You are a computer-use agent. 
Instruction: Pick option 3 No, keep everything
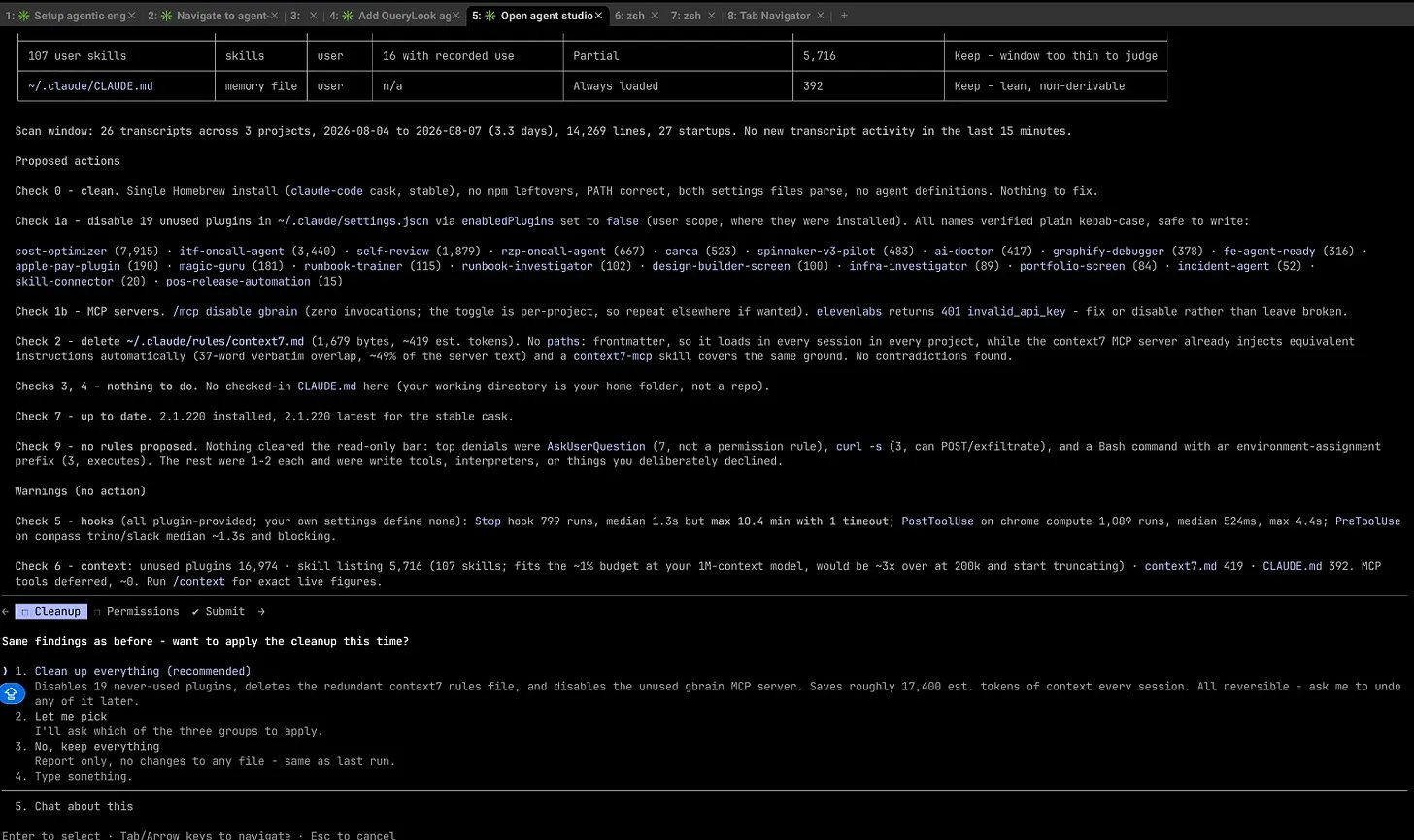tap(96, 747)
